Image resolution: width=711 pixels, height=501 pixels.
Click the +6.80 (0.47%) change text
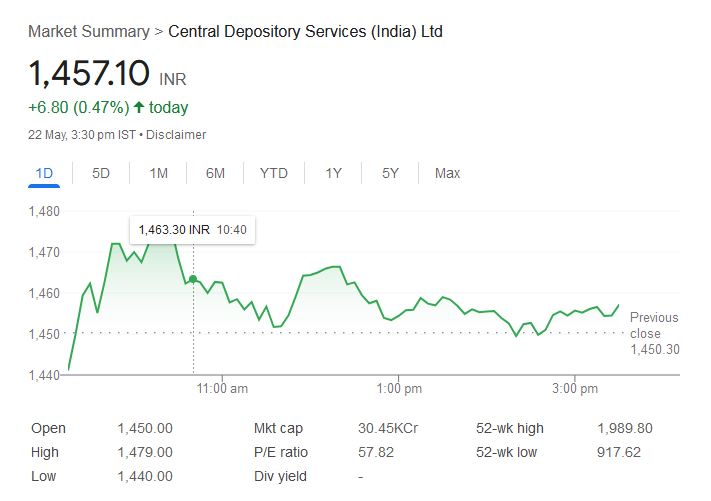click(x=78, y=108)
